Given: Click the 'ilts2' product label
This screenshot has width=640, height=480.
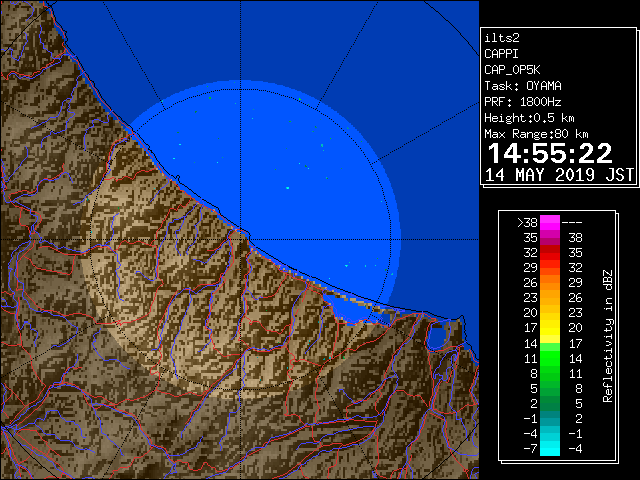Looking at the screenshot, I should pos(502,38).
